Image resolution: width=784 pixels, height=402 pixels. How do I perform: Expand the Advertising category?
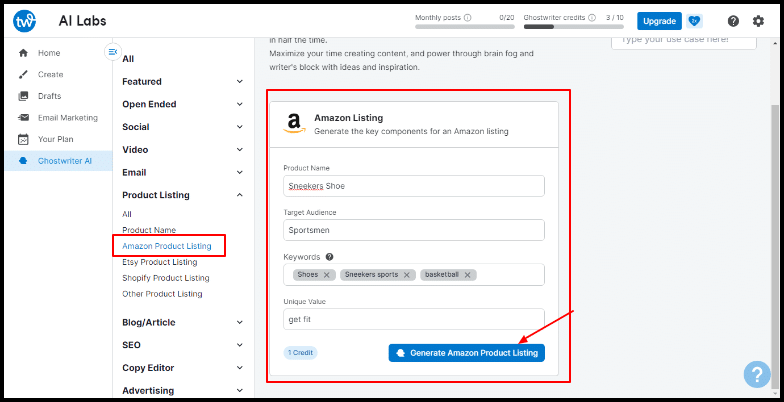tap(240, 390)
